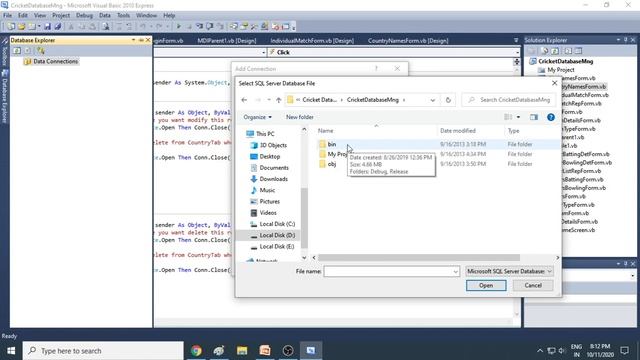Open File Explorer from the taskbar

coord(242,351)
